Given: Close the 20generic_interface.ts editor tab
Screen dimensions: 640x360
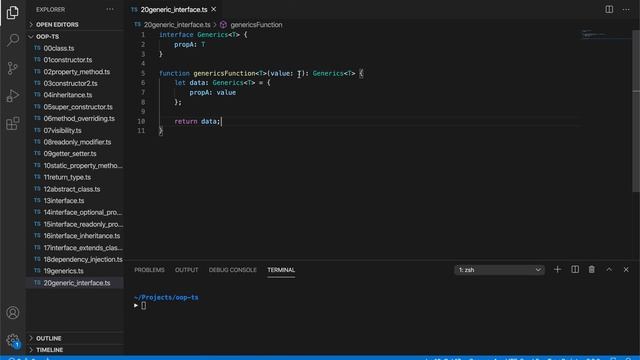Looking at the screenshot, I should pos(213,9).
